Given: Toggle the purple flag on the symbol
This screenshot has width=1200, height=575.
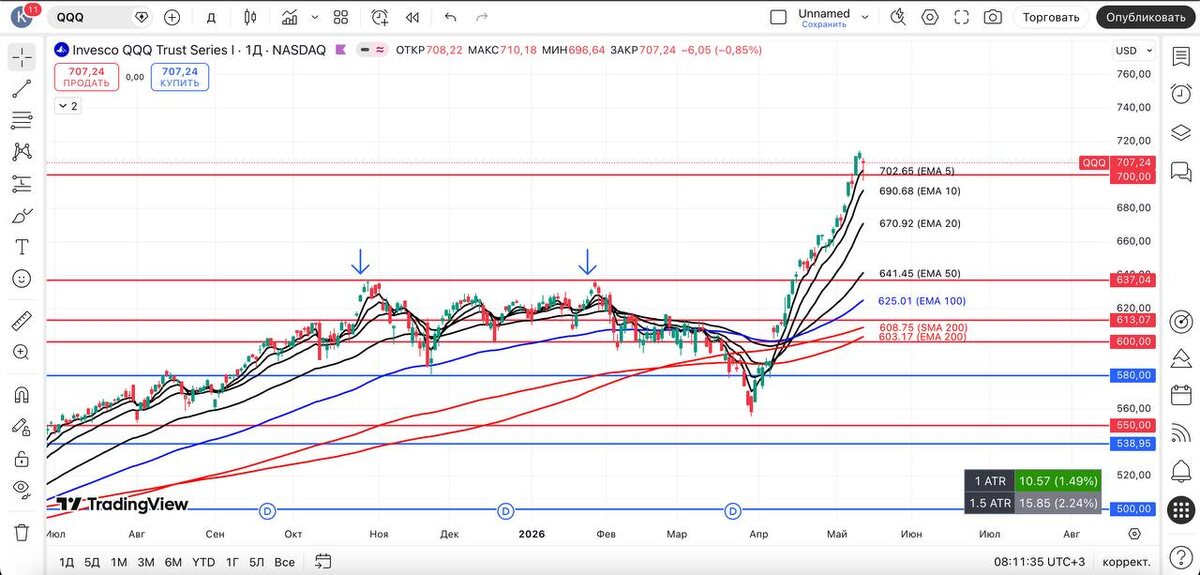Looking at the screenshot, I should (341, 50).
